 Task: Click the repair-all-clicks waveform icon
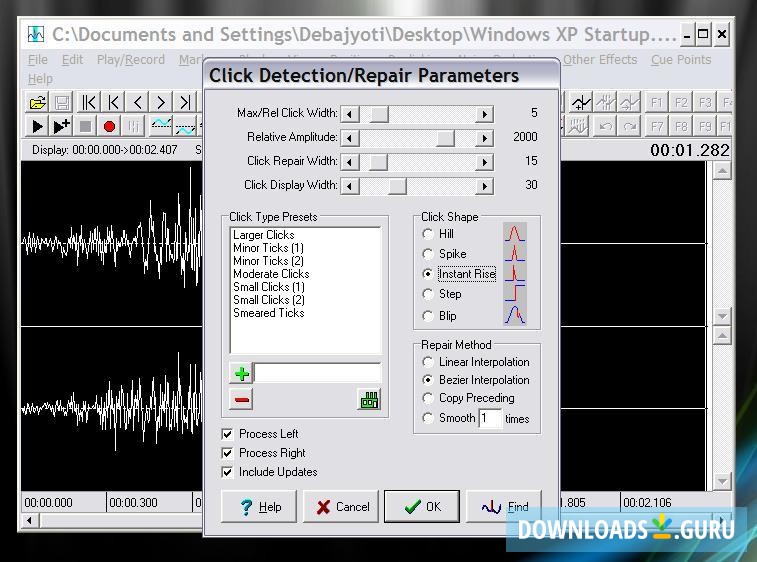[x=577, y=126]
